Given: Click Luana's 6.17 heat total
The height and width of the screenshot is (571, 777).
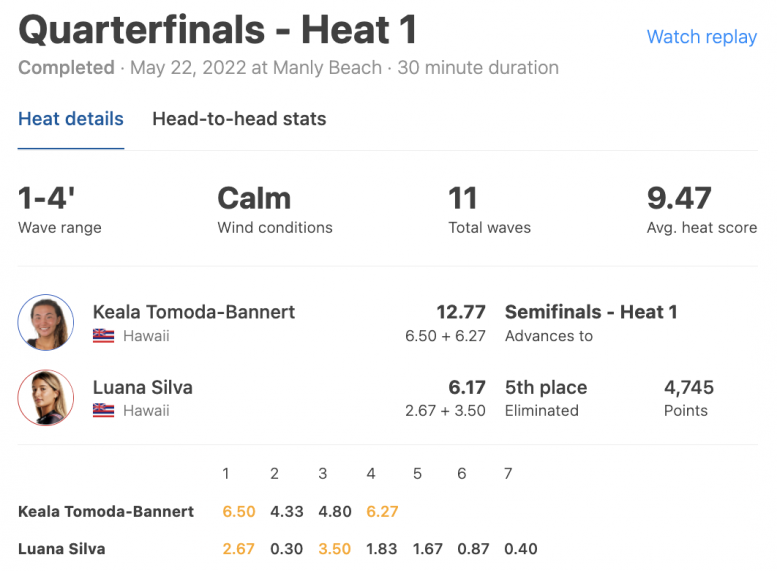Looking at the screenshot, I should click(467, 387).
